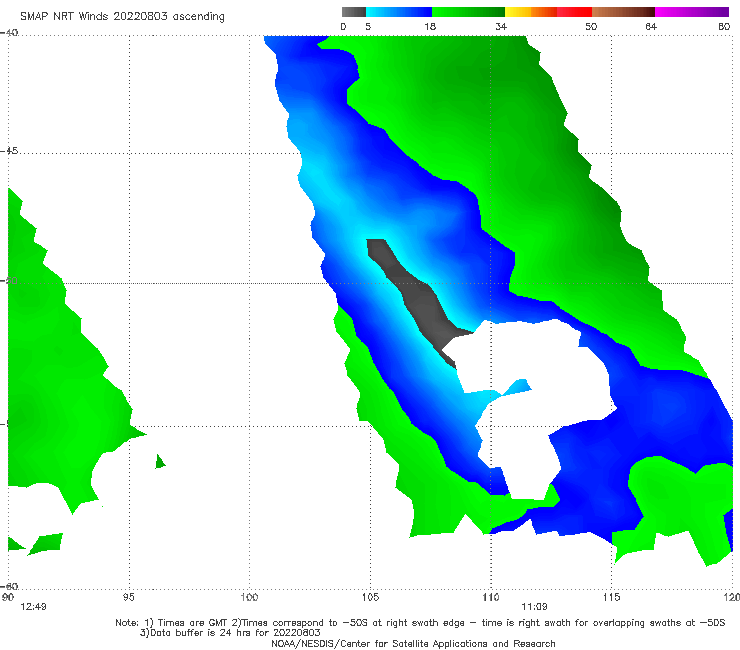Click the title 'SMAP NRT Winds 20220803 ascending'
Viewport: 740px width, 650px height.
point(122,16)
